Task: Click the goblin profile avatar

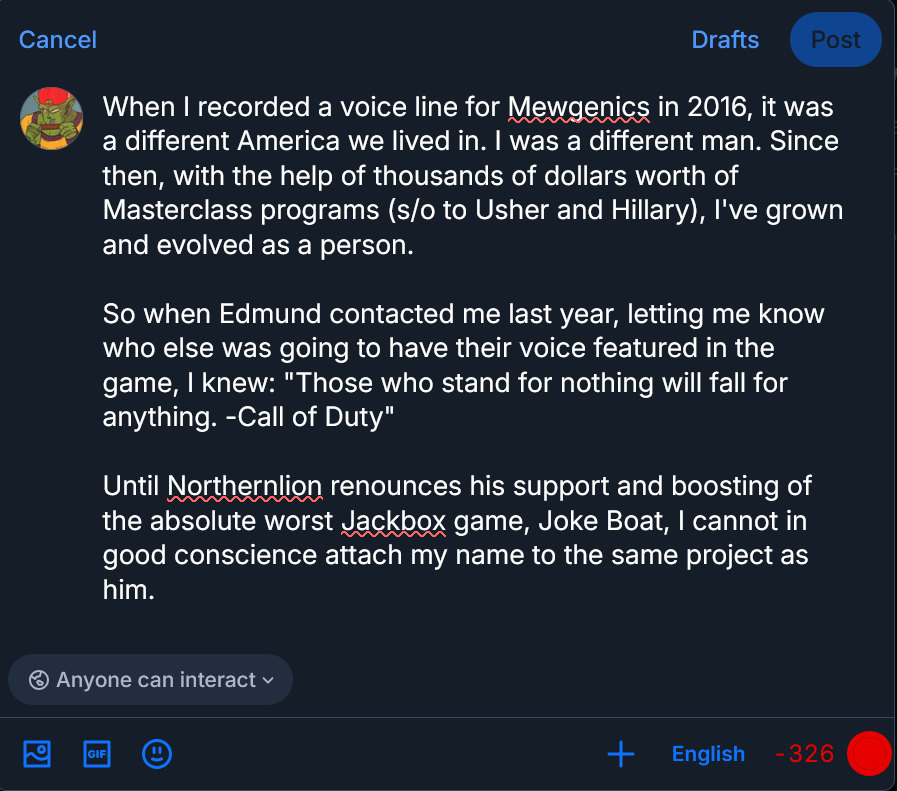Action: (51, 118)
